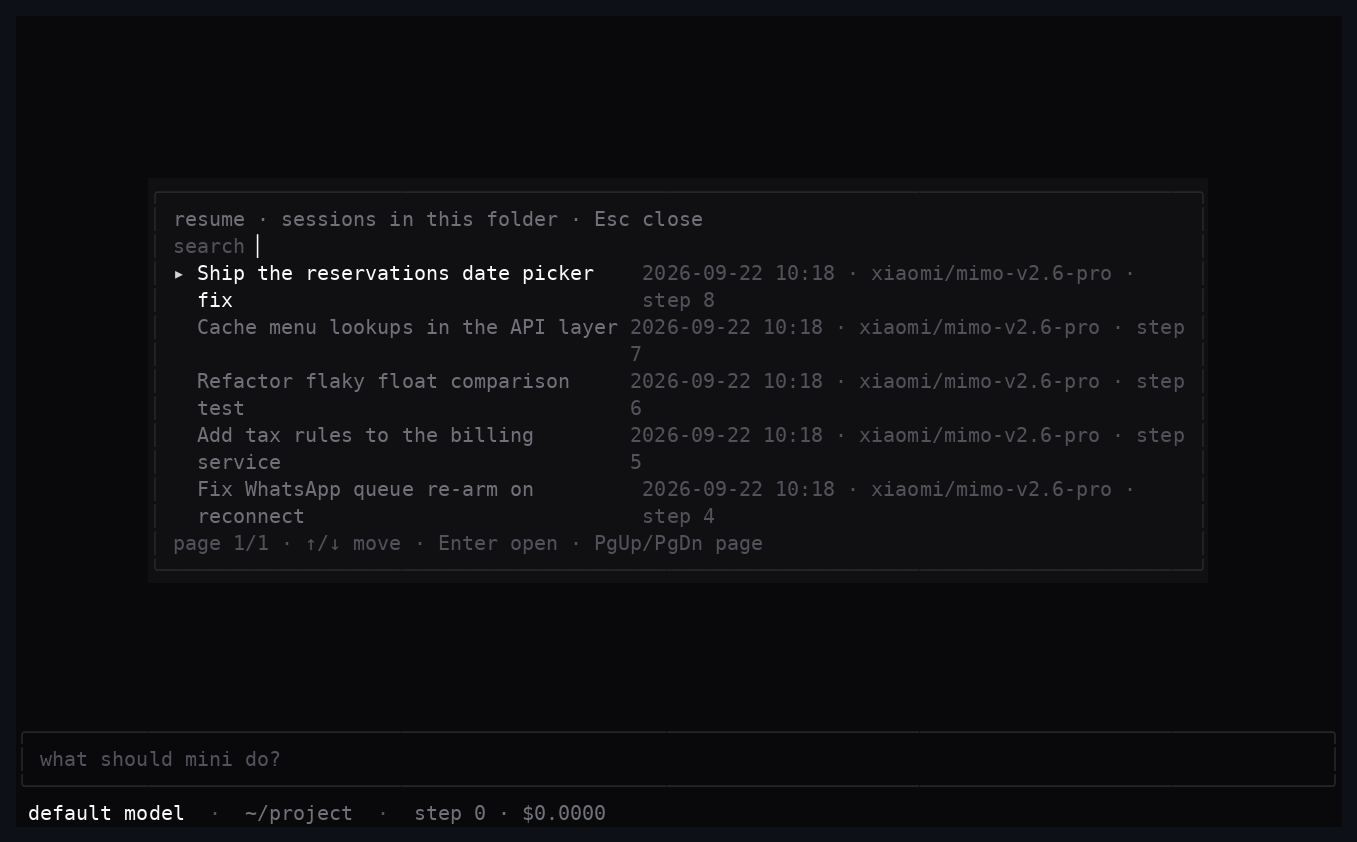Click the '↑/↓ move' footer hint
Viewport: 1357px width, 842px height.
coord(353,543)
